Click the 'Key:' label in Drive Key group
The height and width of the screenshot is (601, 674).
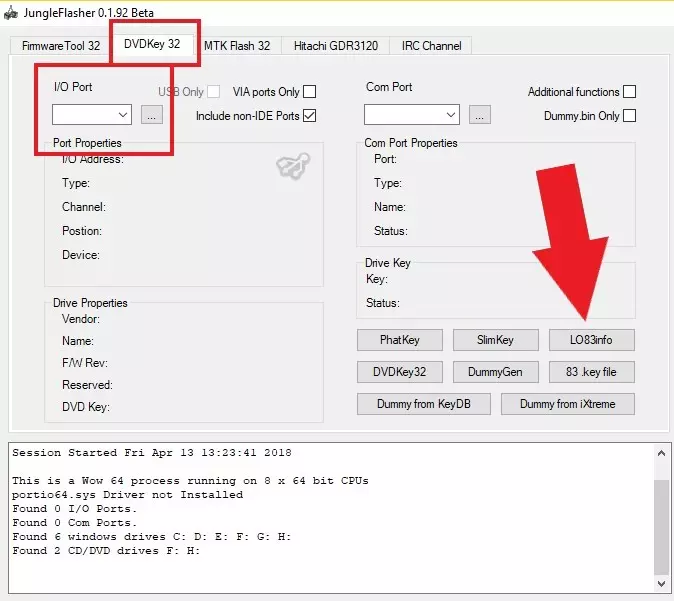377,279
